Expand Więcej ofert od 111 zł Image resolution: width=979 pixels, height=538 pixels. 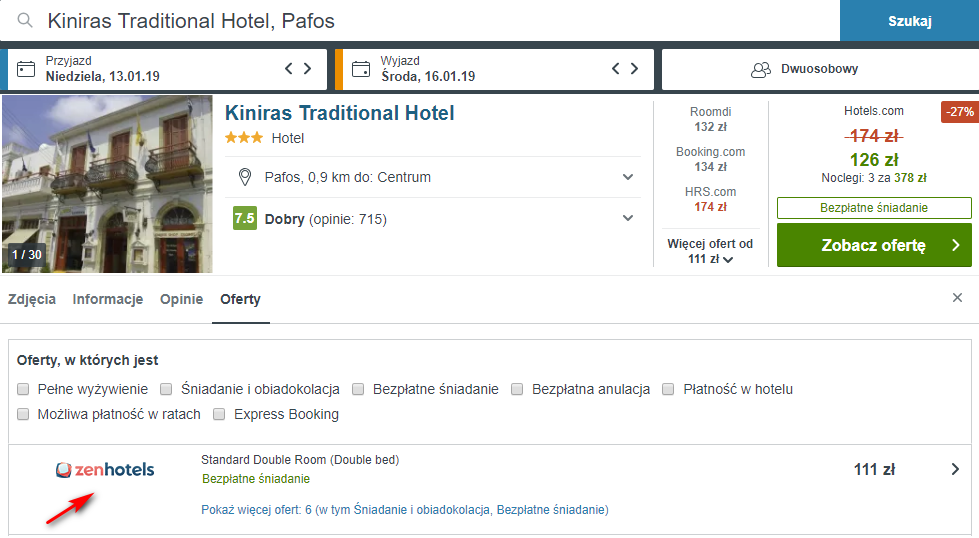pyautogui.click(x=711, y=252)
